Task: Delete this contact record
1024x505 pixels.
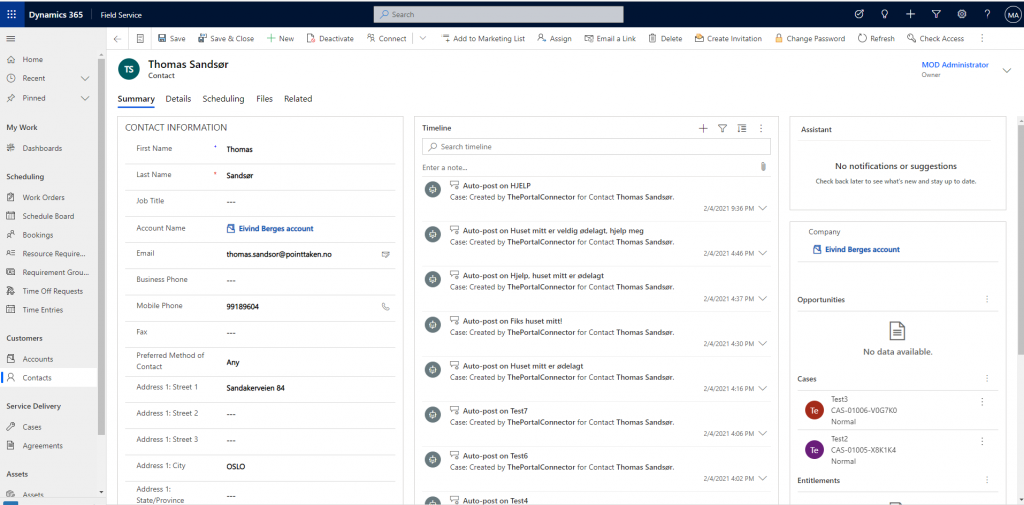Action: [665, 39]
